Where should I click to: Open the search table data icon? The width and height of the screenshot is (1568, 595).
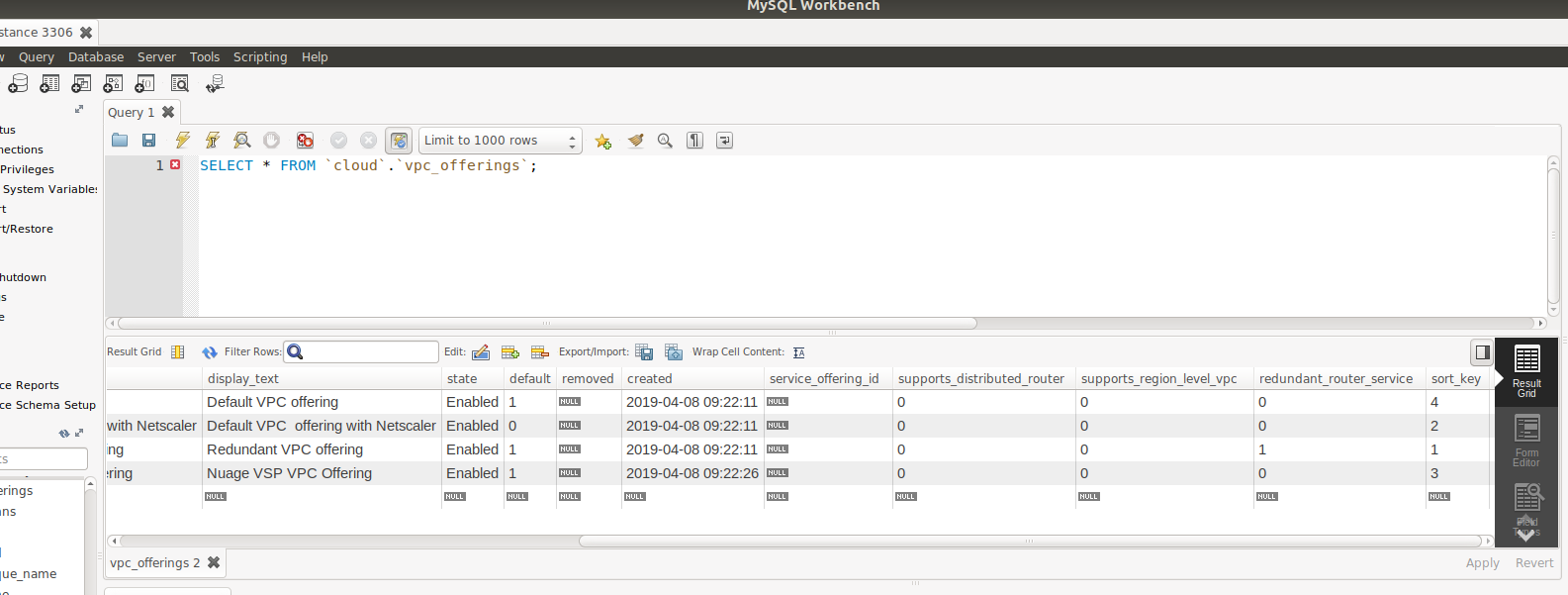[x=179, y=84]
